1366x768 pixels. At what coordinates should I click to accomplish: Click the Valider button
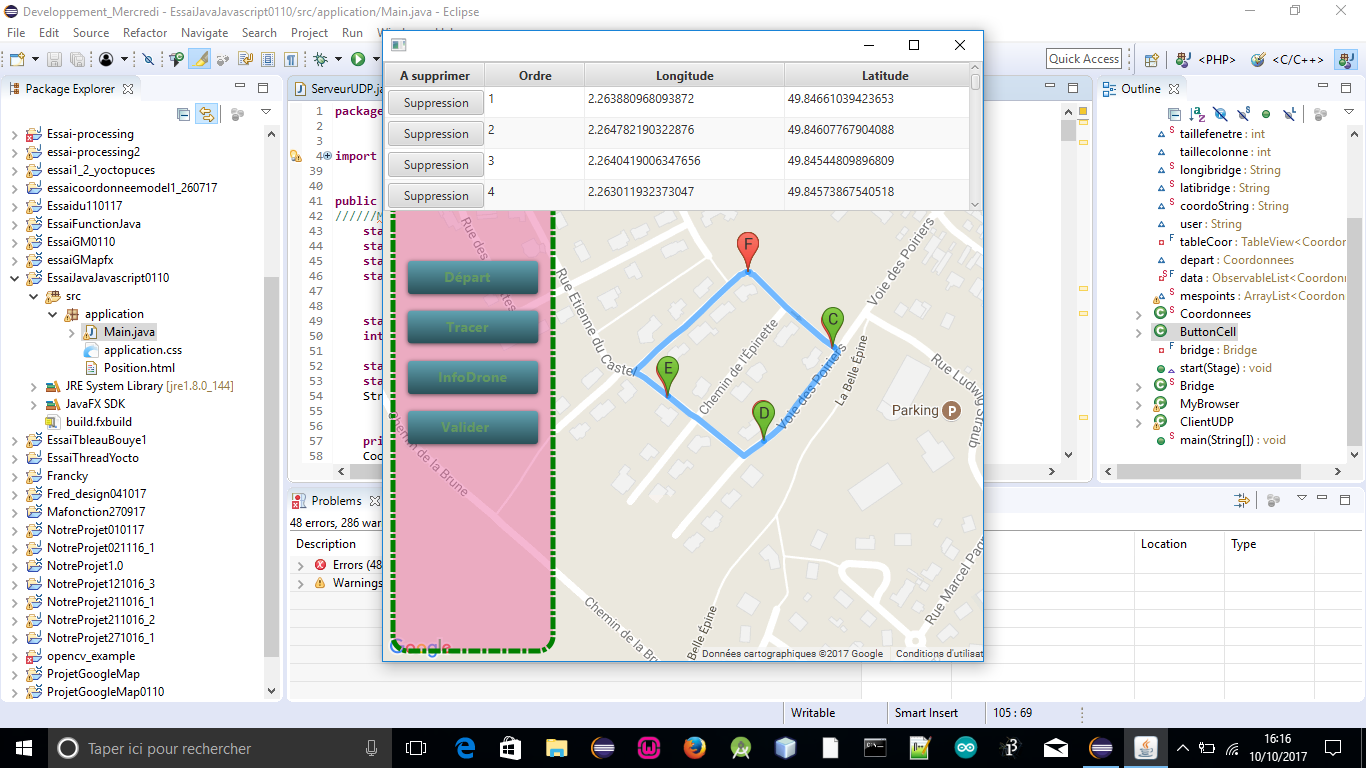(472, 427)
